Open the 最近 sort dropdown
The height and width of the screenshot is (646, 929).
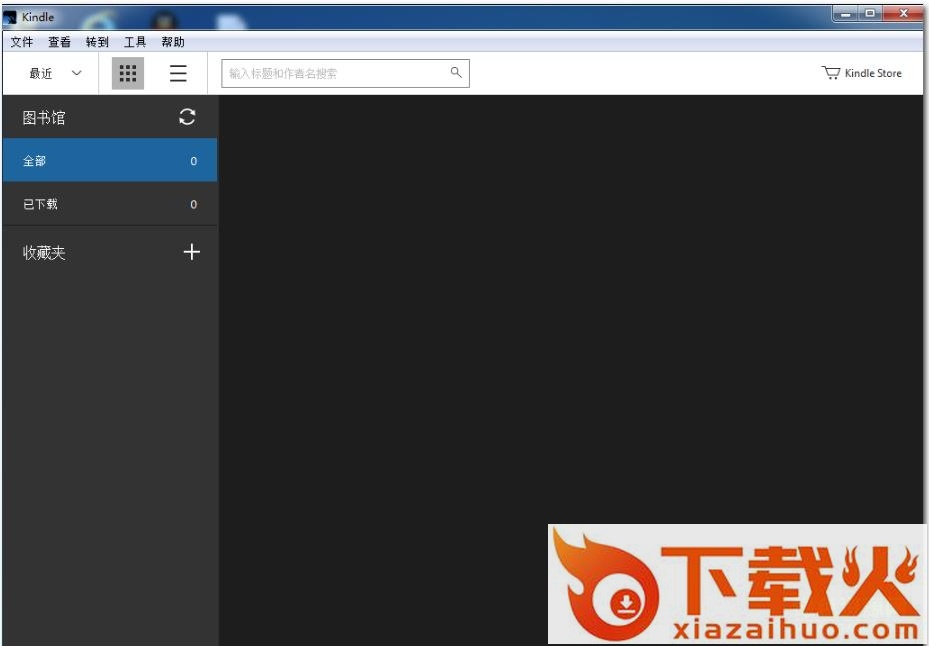[55, 73]
